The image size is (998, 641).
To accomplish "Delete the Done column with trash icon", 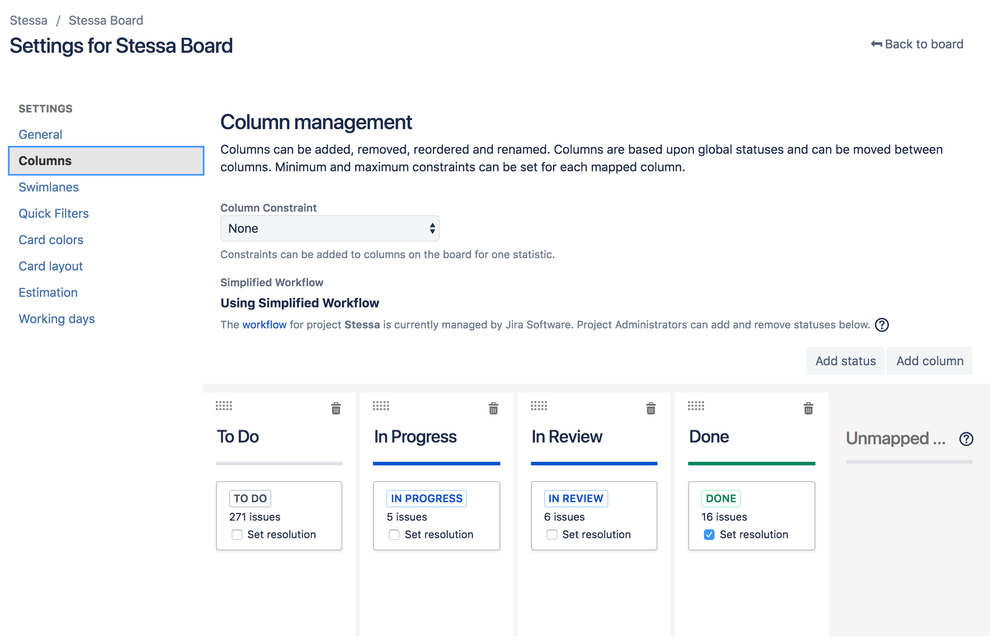I will click(808, 409).
